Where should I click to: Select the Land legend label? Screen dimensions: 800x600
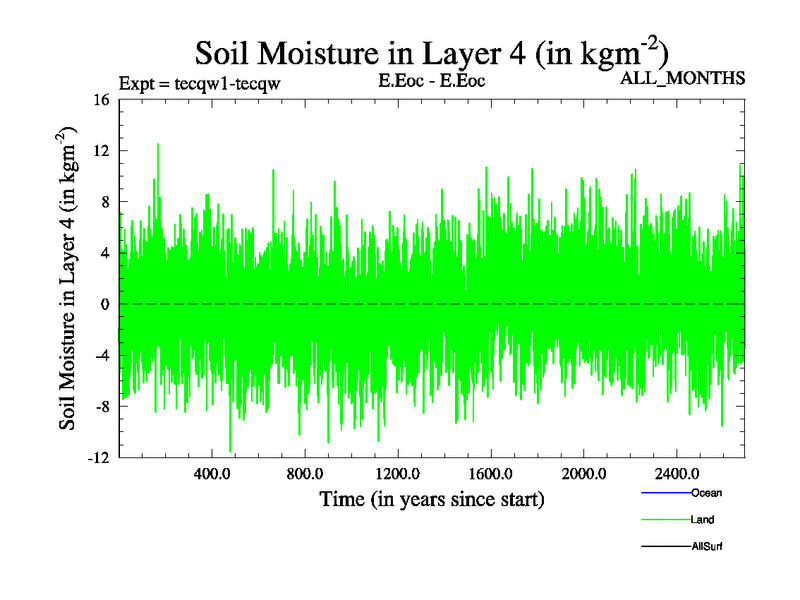pos(702,520)
